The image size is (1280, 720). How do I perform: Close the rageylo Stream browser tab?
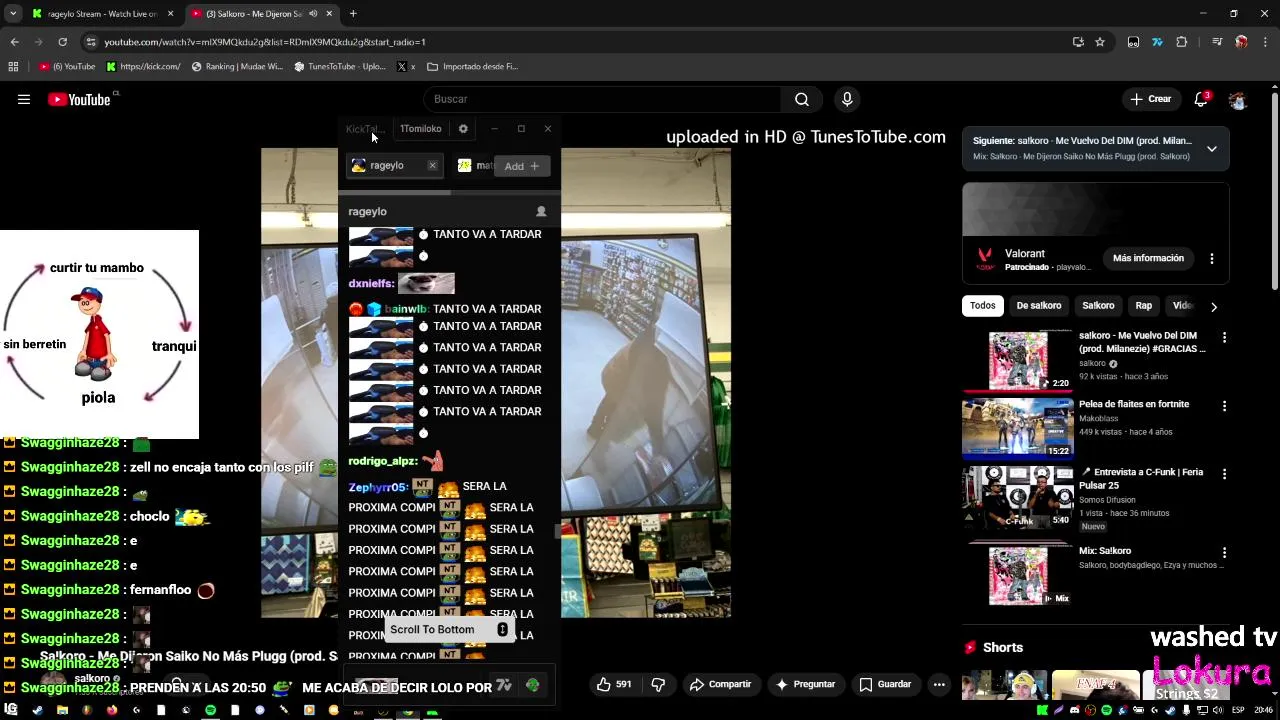[x=170, y=14]
